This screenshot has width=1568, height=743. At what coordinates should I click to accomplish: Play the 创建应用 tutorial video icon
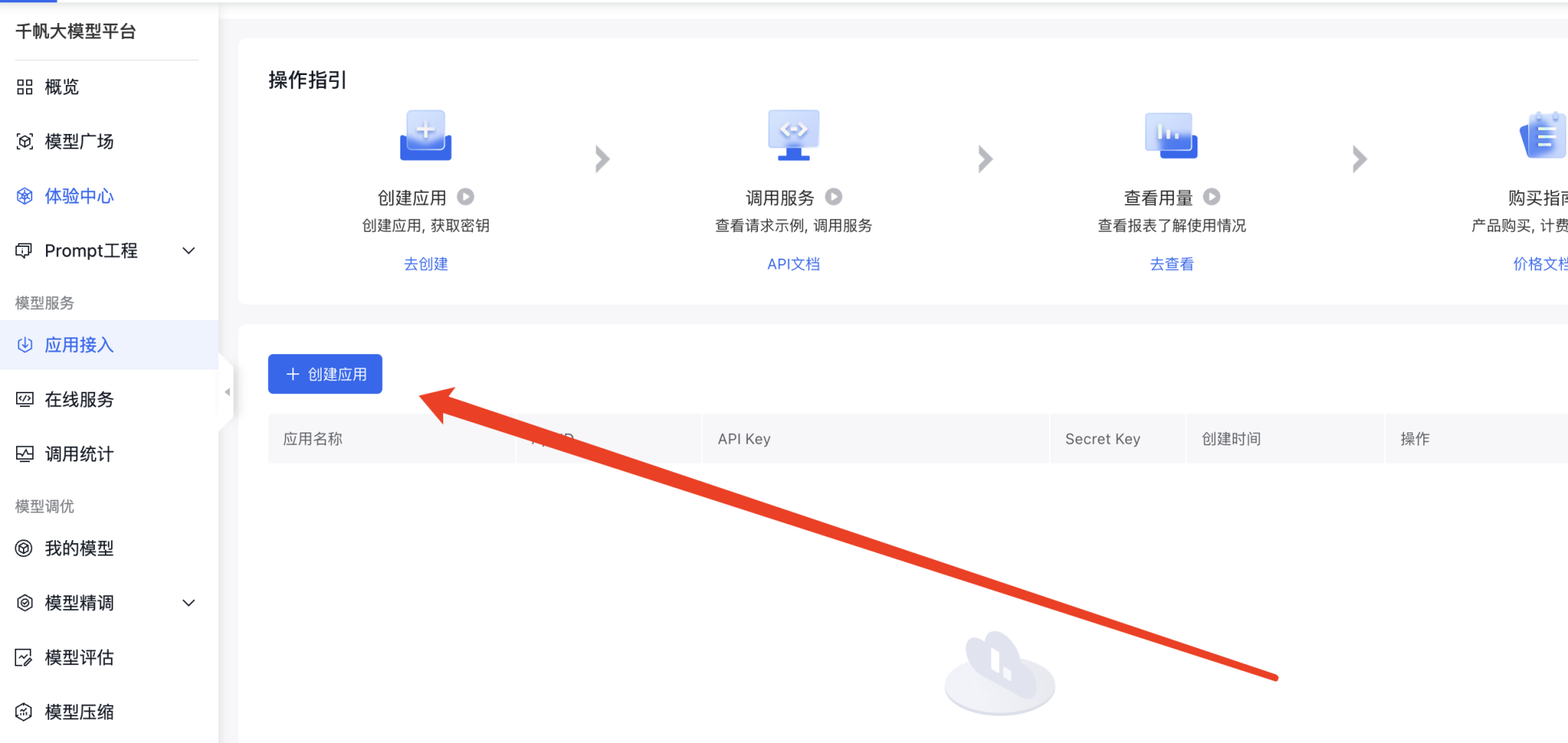click(x=465, y=197)
